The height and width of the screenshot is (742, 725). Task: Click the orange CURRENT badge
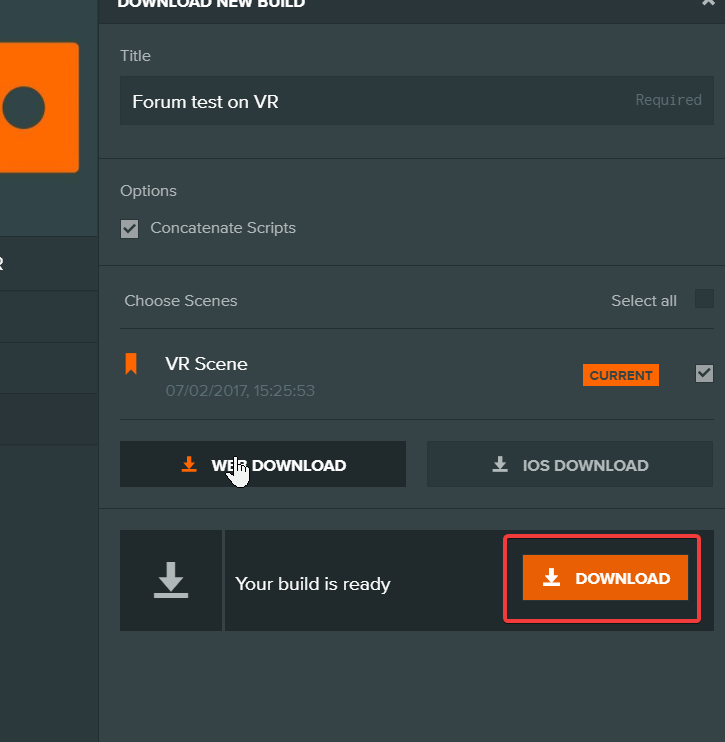point(621,375)
